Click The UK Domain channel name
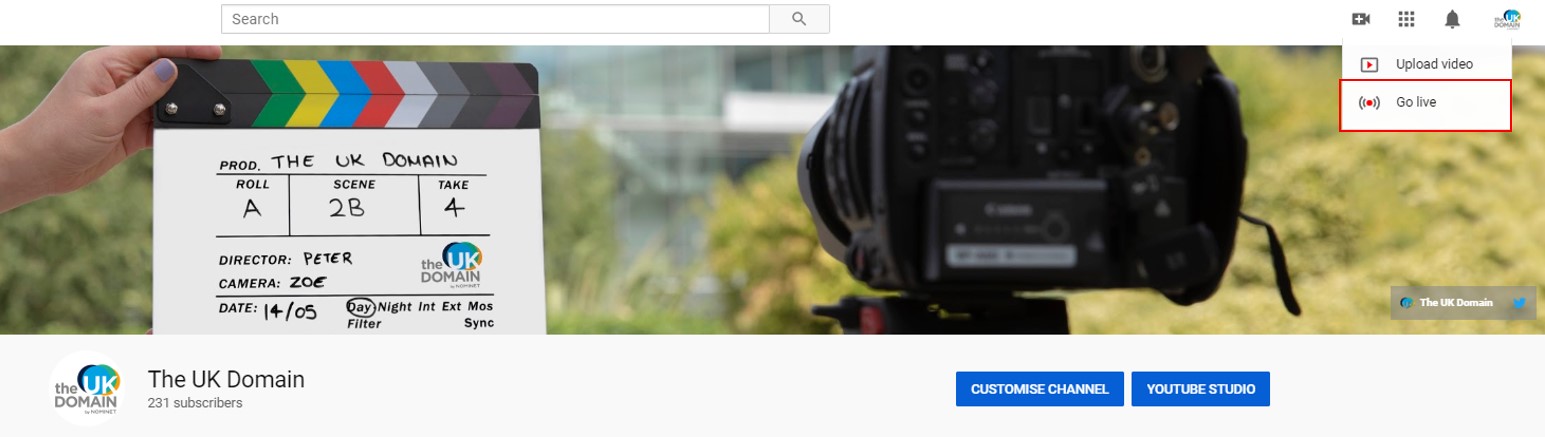1545x437 pixels. 226,379
